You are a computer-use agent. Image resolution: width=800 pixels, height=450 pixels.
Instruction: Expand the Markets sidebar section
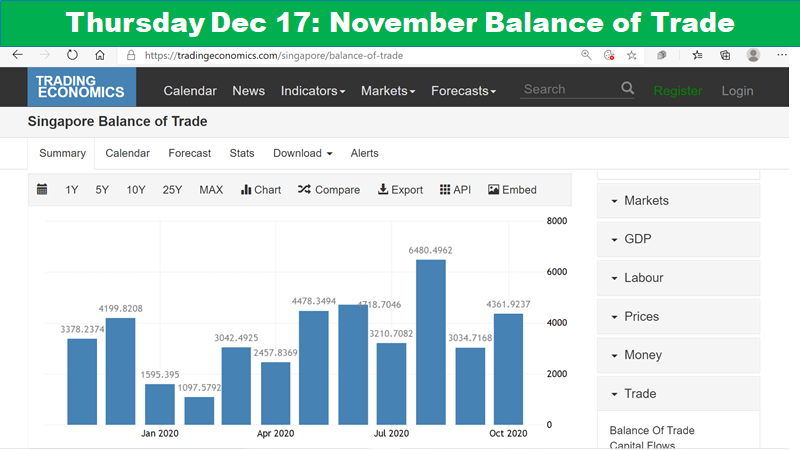pyautogui.click(x=678, y=201)
